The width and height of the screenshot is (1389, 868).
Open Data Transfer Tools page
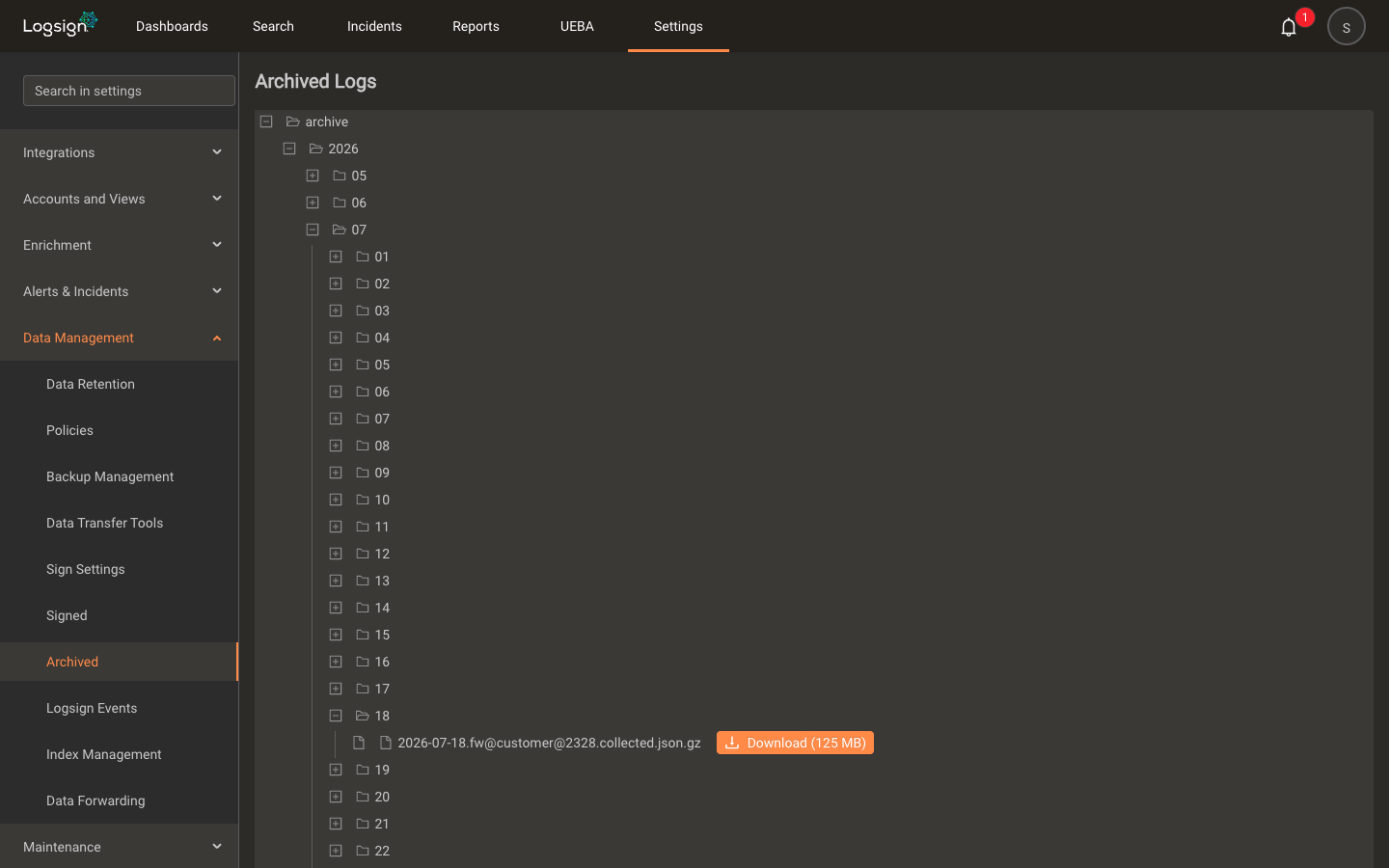[x=104, y=523]
